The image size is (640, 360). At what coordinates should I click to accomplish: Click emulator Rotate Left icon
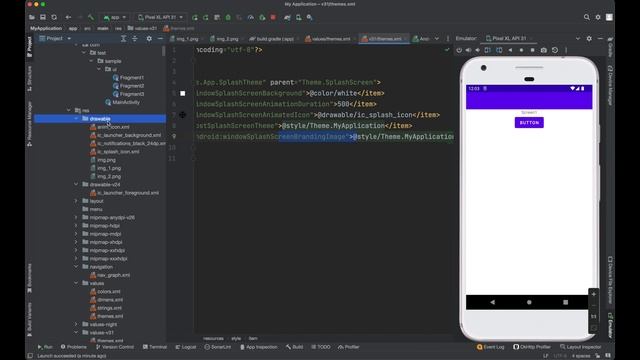(x=488, y=50)
